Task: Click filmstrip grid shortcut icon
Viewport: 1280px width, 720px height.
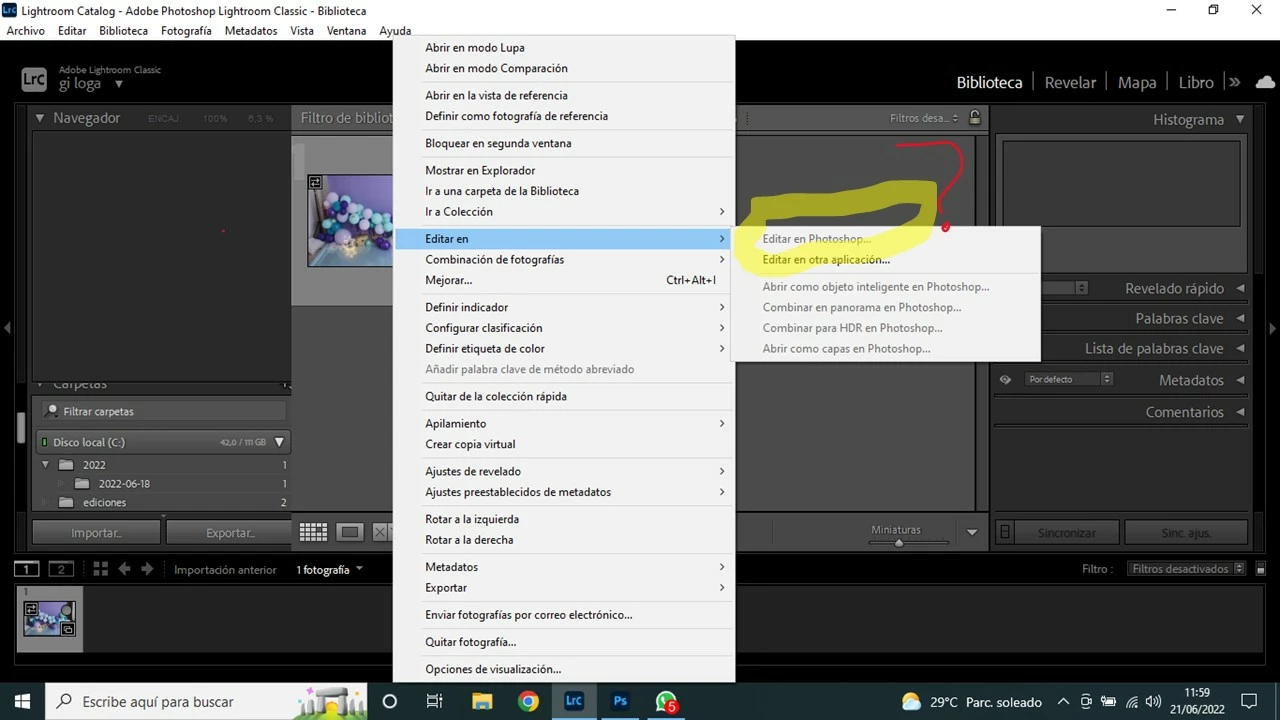Action: tap(100, 569)
